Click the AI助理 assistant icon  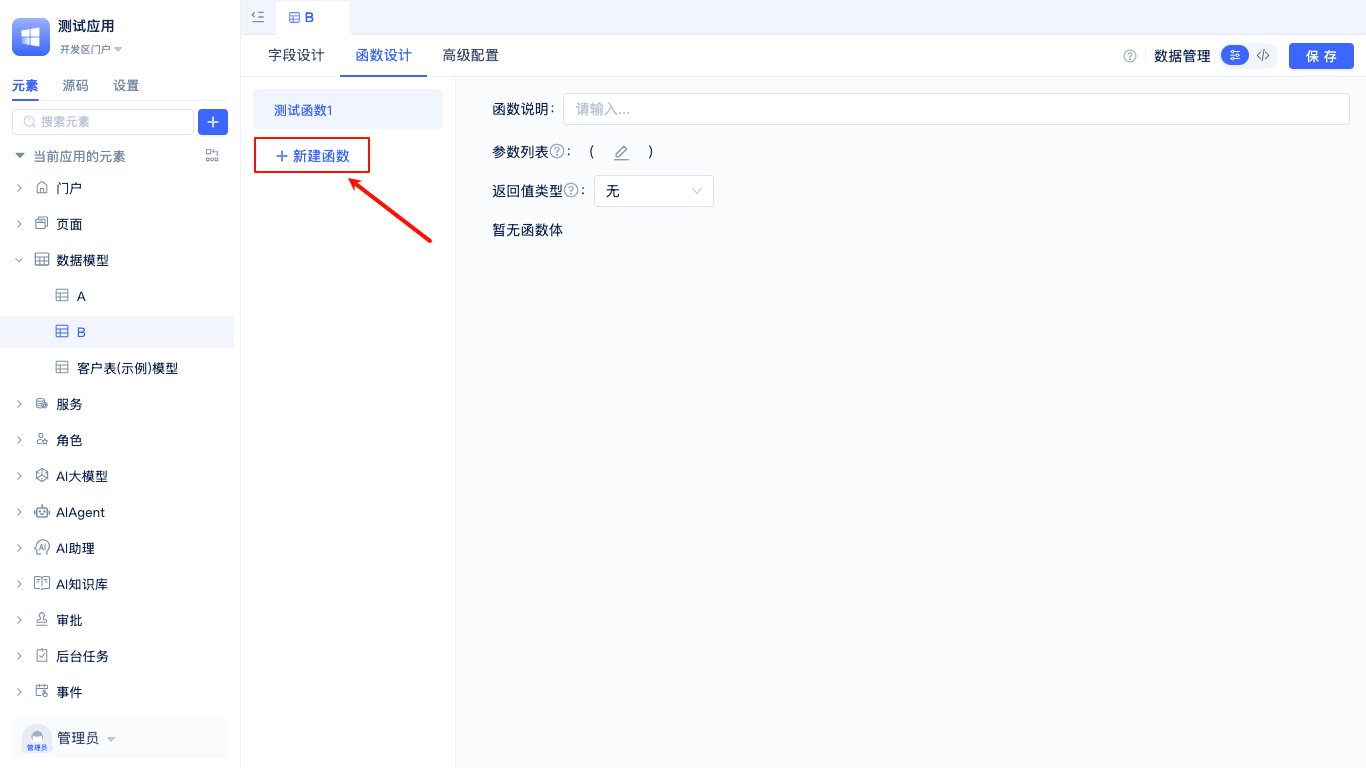tap(42, 547)
